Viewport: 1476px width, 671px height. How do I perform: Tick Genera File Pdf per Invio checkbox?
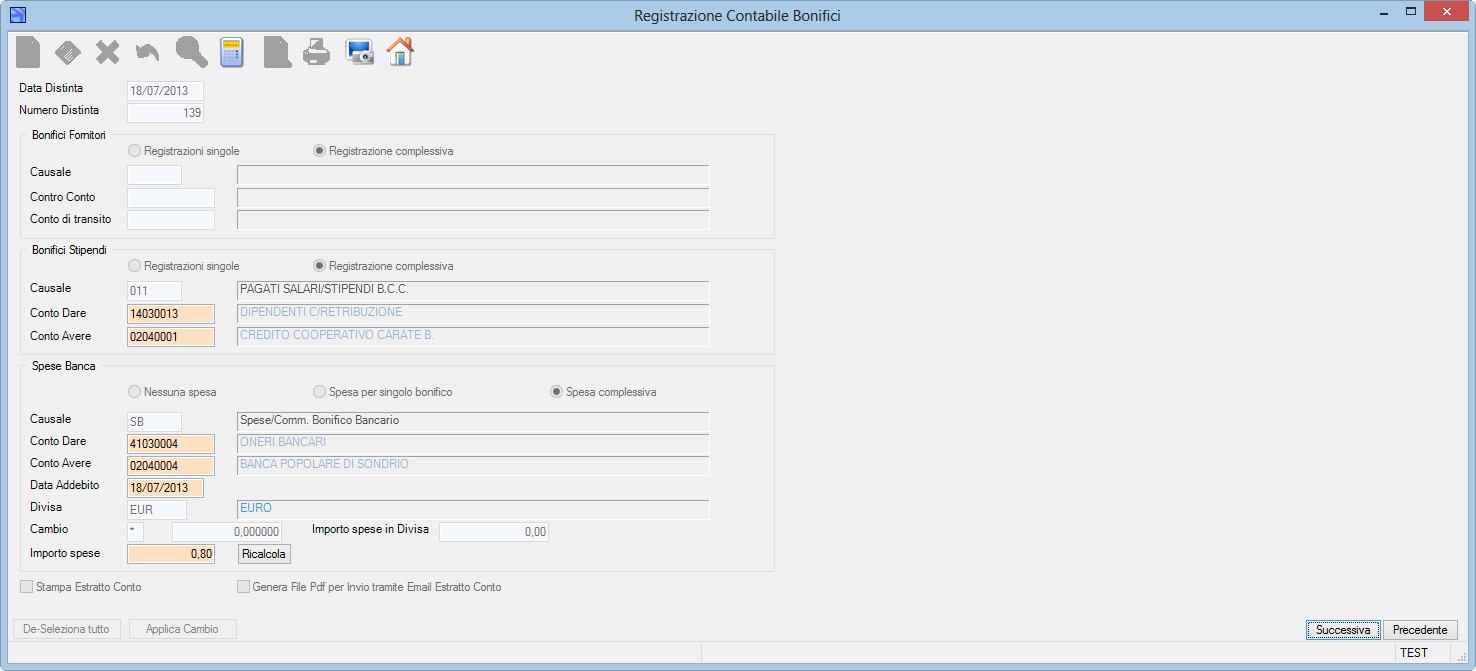click(369, 587)
